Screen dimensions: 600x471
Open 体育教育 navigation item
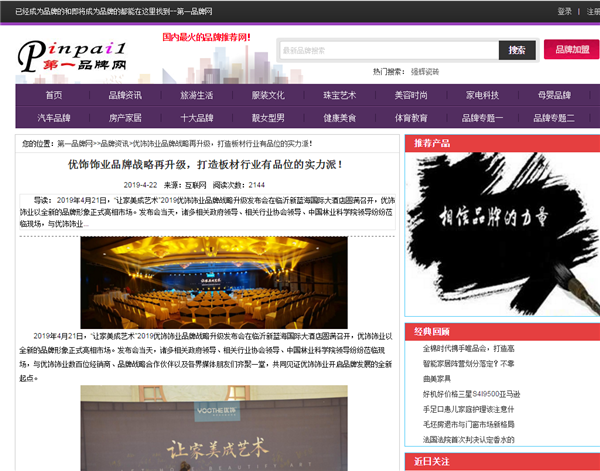(x=411, y=118)
